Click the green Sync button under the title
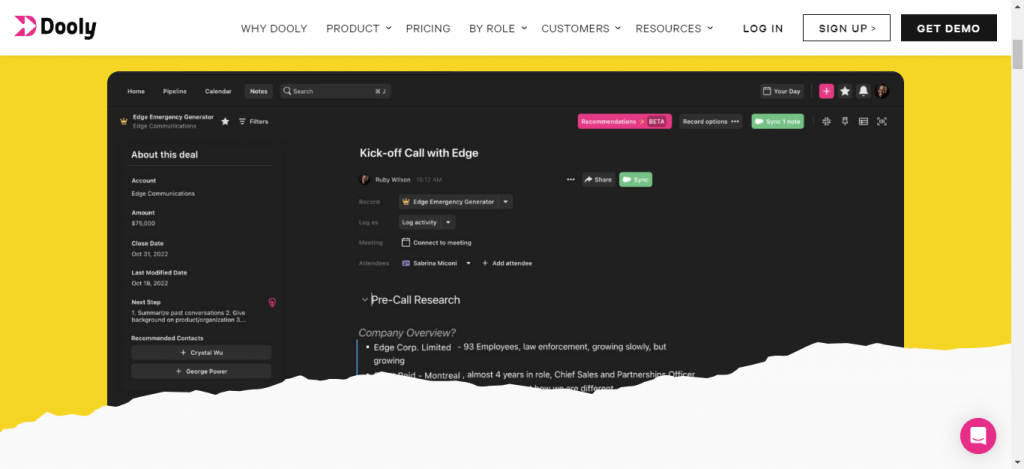Screen dimensions: 1024x469 635,180
